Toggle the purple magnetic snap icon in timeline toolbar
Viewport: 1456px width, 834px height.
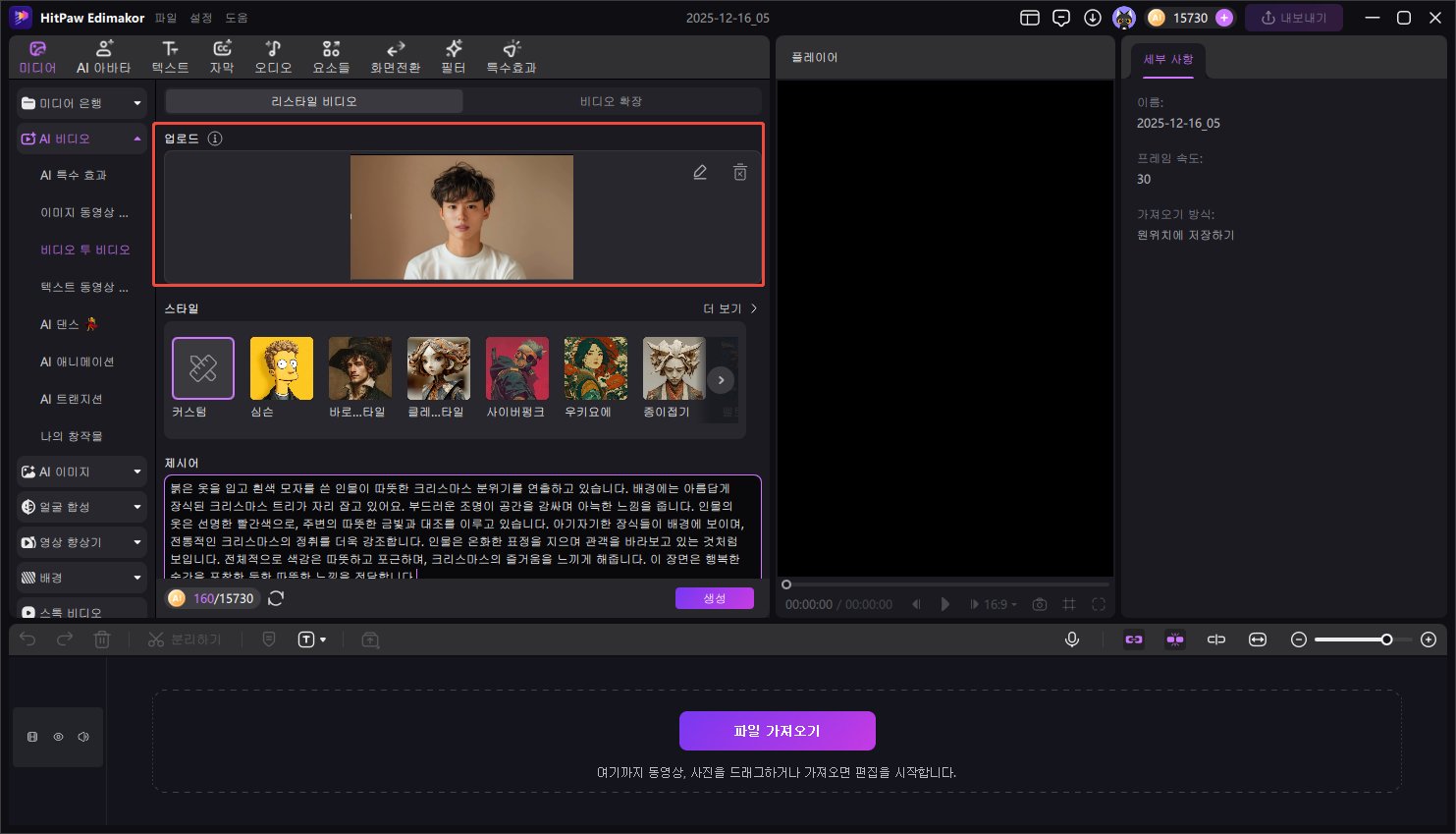(x=1175, y=639)
